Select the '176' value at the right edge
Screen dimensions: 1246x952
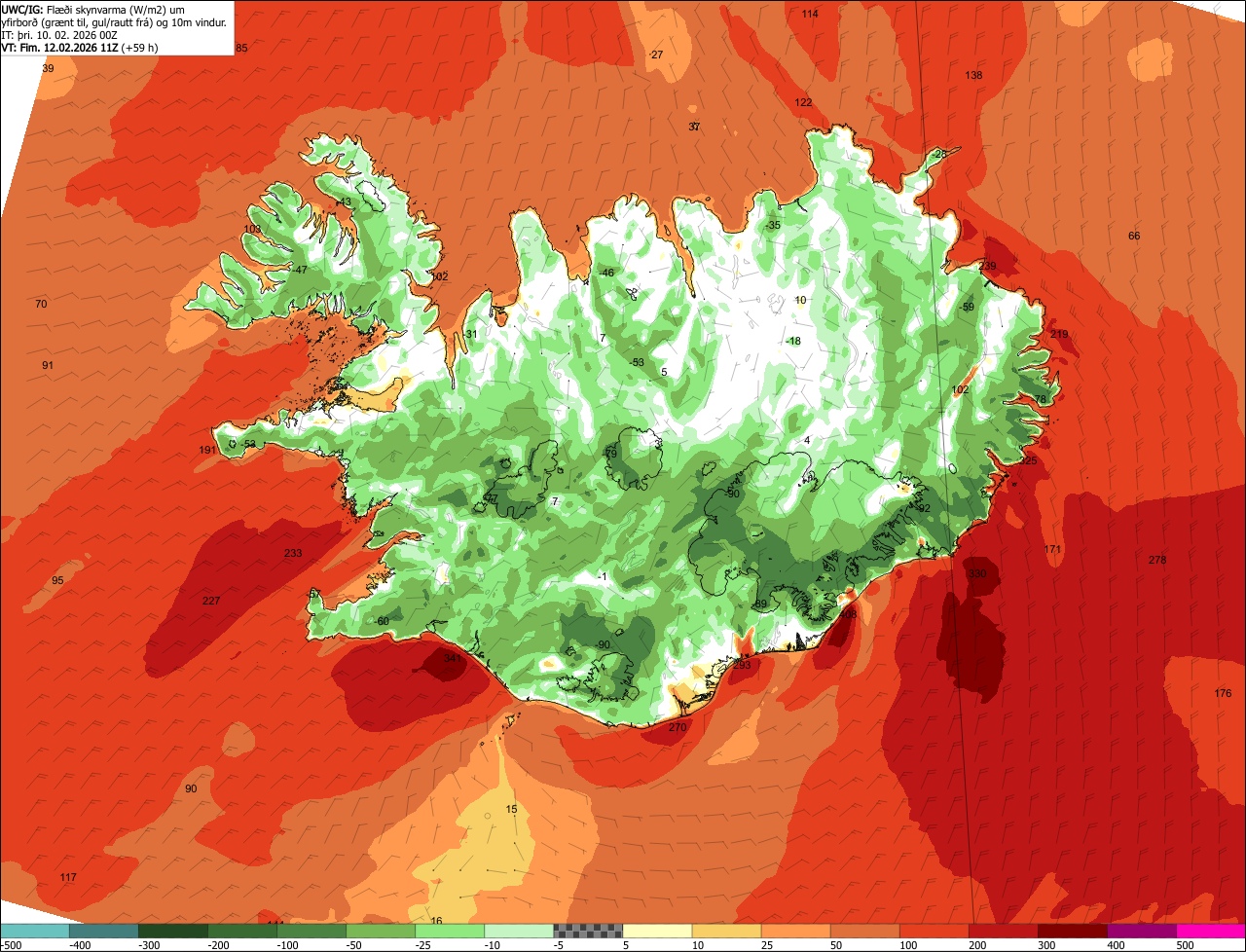click(1224, 693)
